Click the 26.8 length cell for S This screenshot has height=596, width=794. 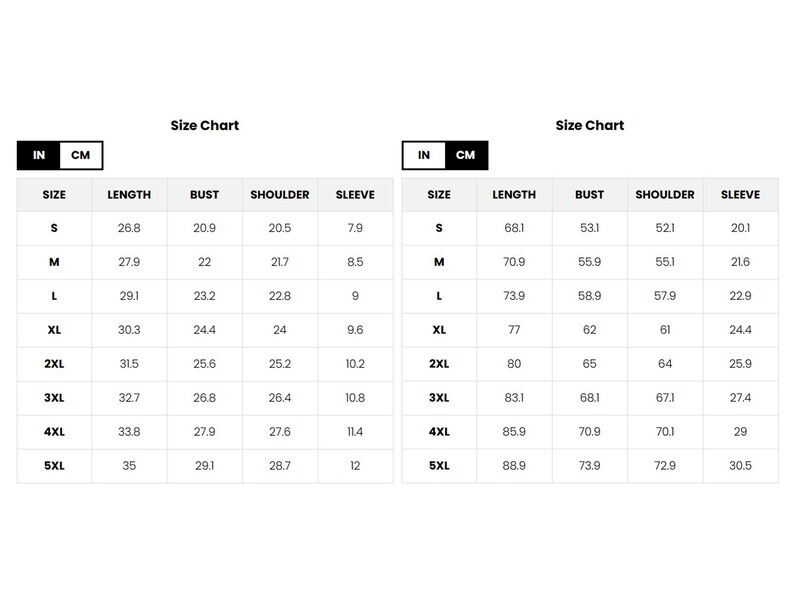coord(129,228)
